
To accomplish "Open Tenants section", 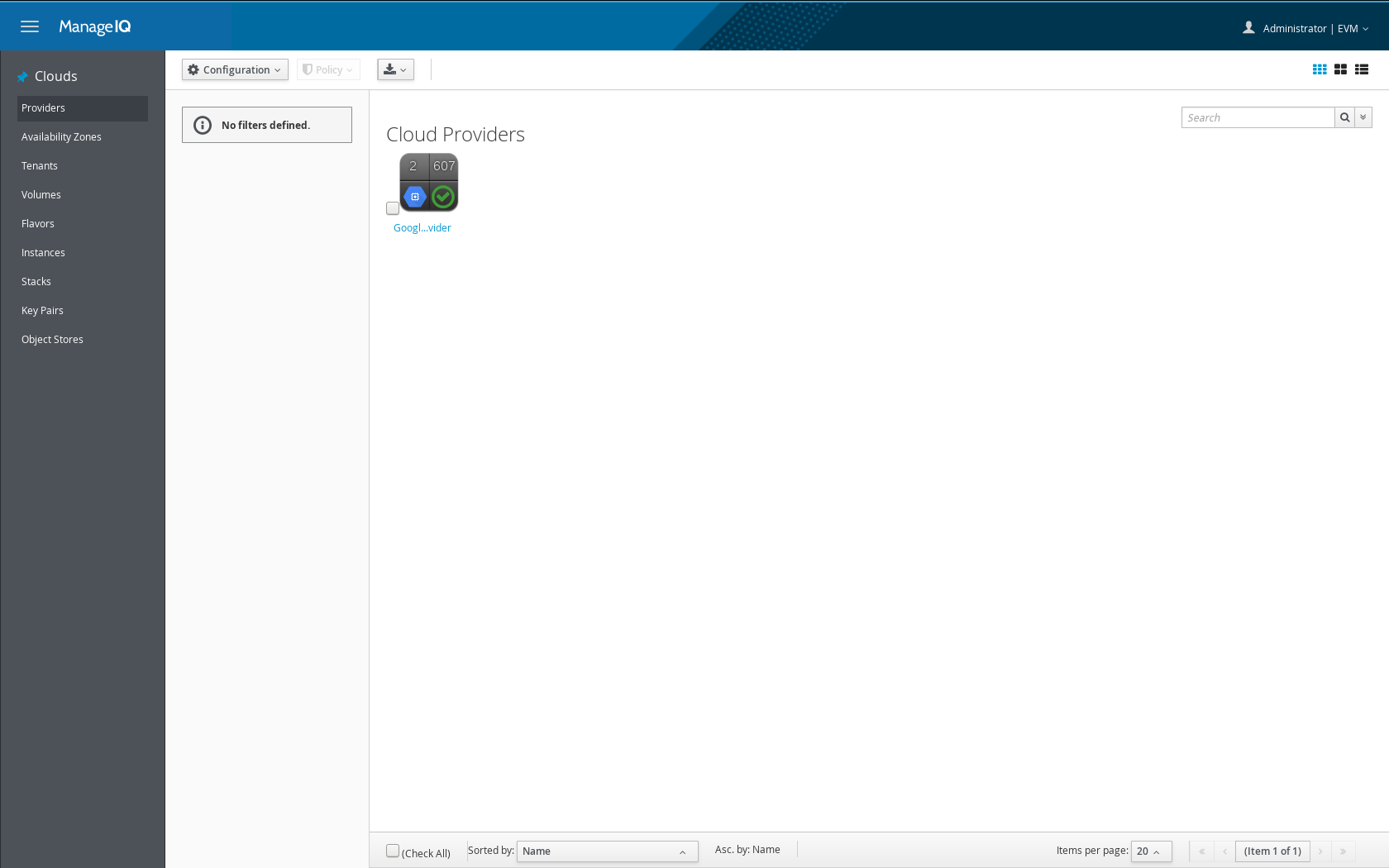I will [x=83, y=166].
